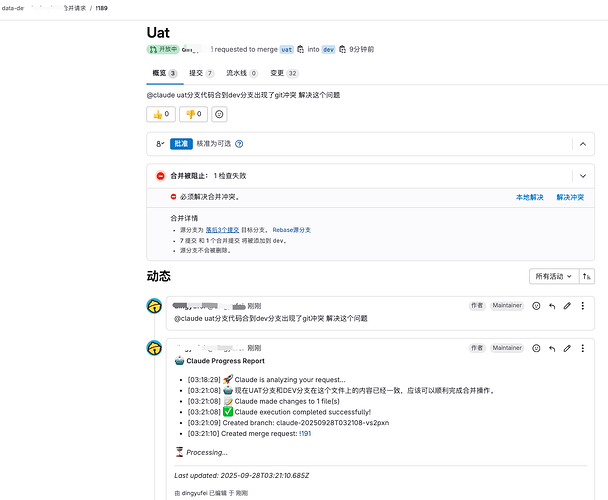Open more actions on Claude Progress Report
608x500 pixels.
(x=582, y=348)
